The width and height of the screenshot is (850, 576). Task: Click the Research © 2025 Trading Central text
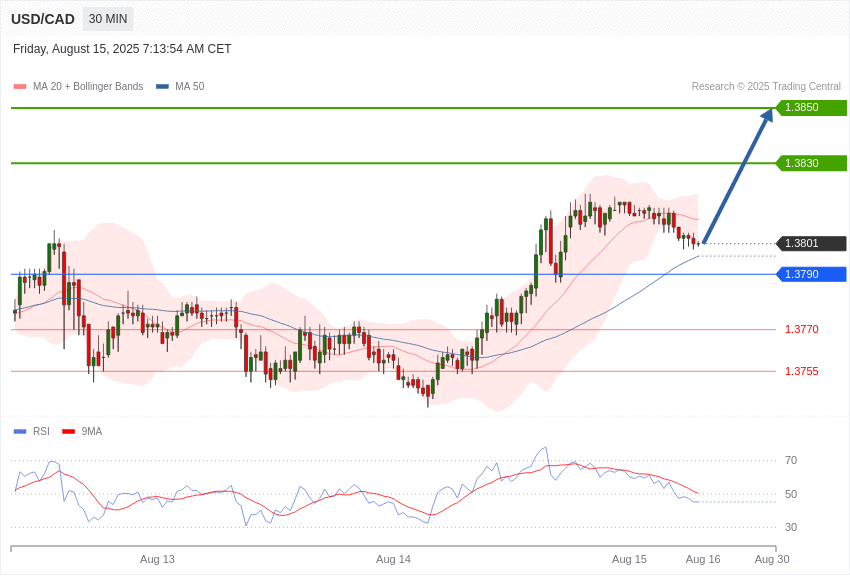coord(766,87)
